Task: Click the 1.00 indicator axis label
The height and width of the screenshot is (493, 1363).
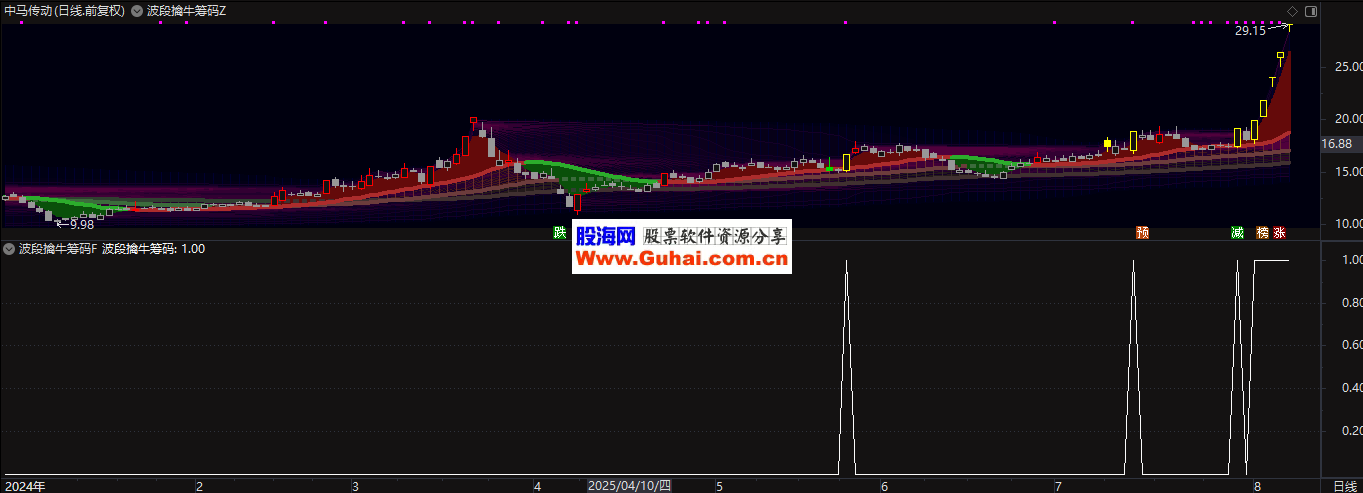Action: click(x=1352, y=260)
